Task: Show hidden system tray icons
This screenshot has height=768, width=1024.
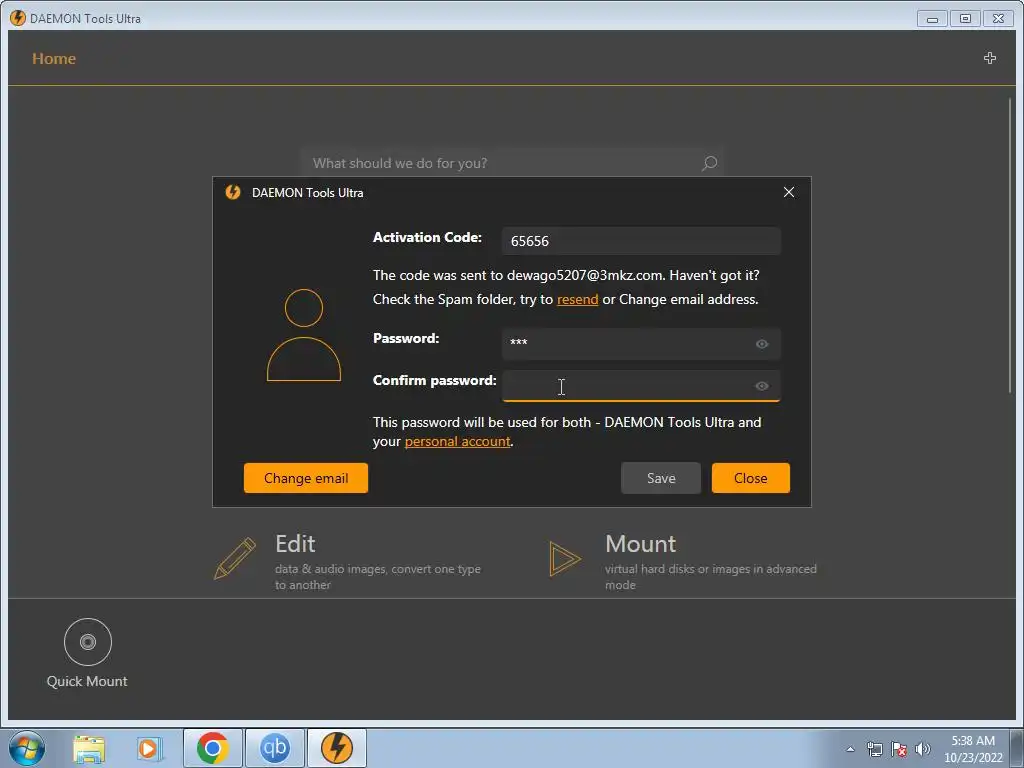Action: pyautogui.click(x=850, y=749)
